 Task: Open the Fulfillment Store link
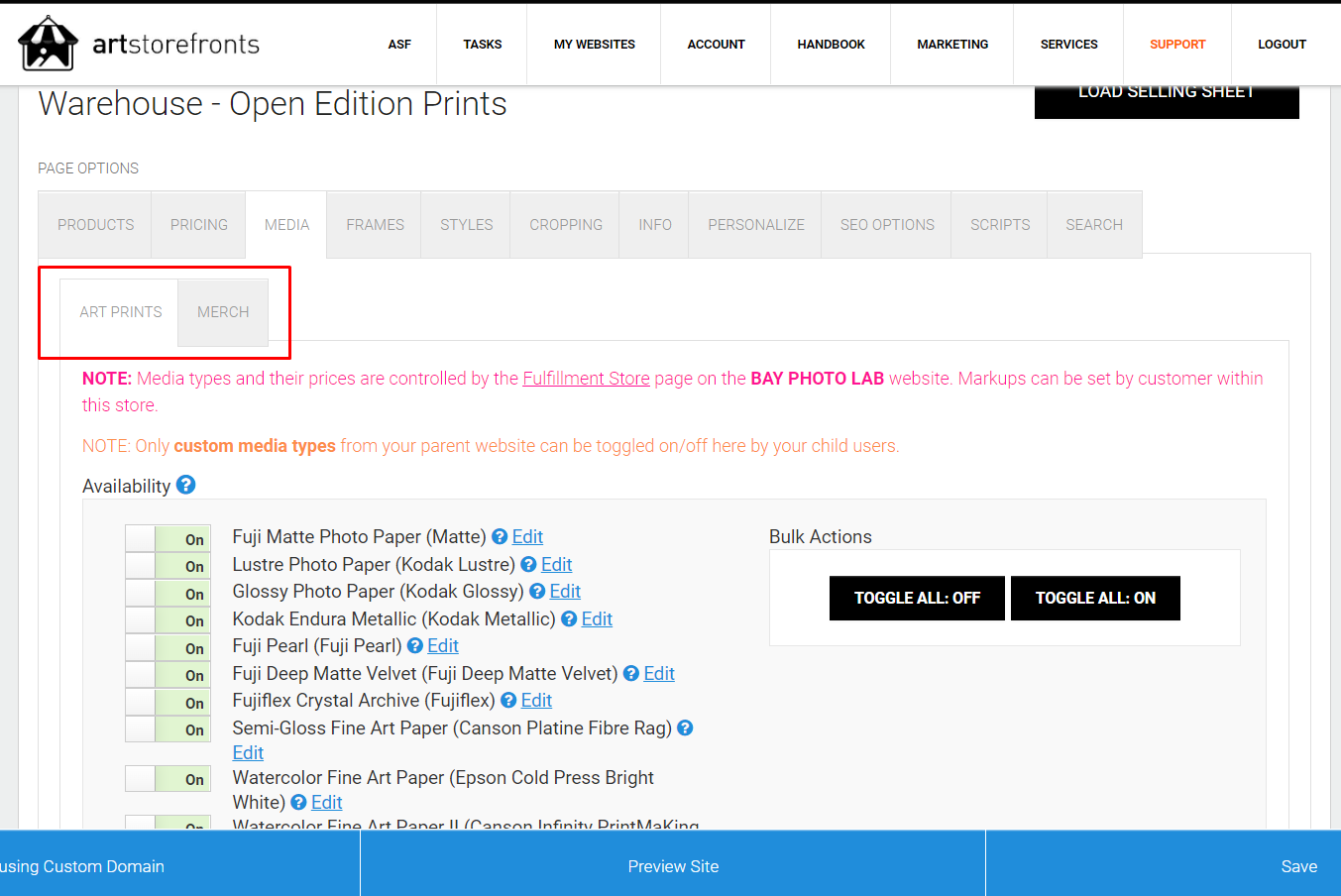pyautogui.click(x=586, y=378)
